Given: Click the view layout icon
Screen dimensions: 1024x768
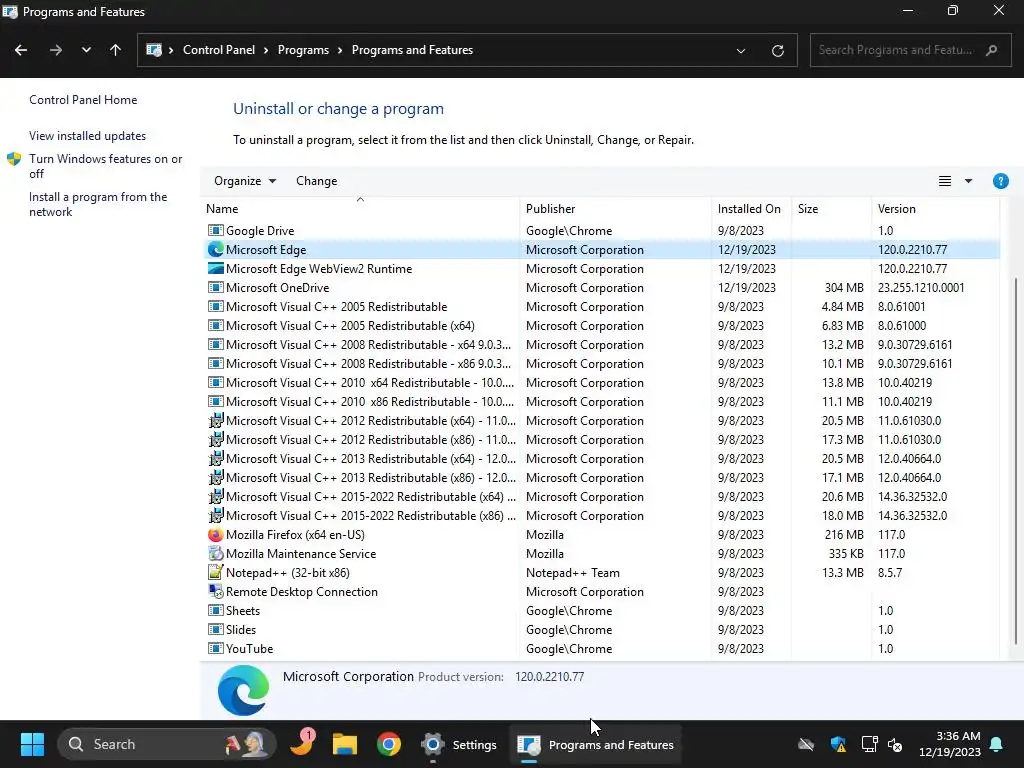Looking at the screenshot, I should (x=944, y=181).
